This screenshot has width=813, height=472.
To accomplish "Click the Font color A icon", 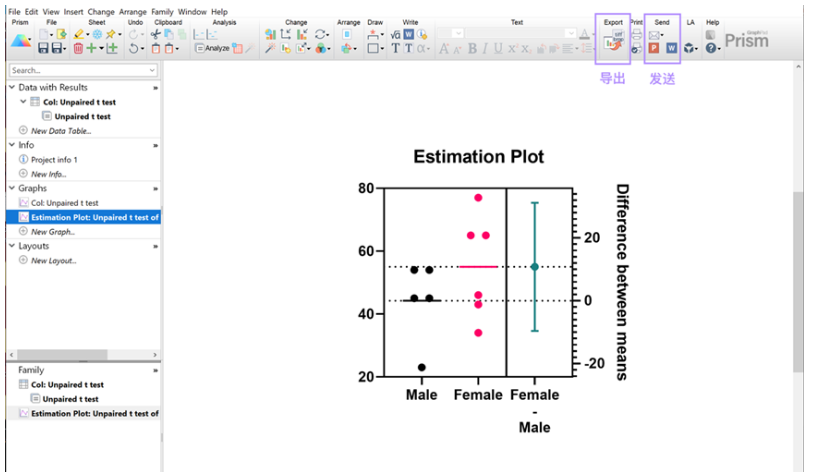I will point(584,34).
